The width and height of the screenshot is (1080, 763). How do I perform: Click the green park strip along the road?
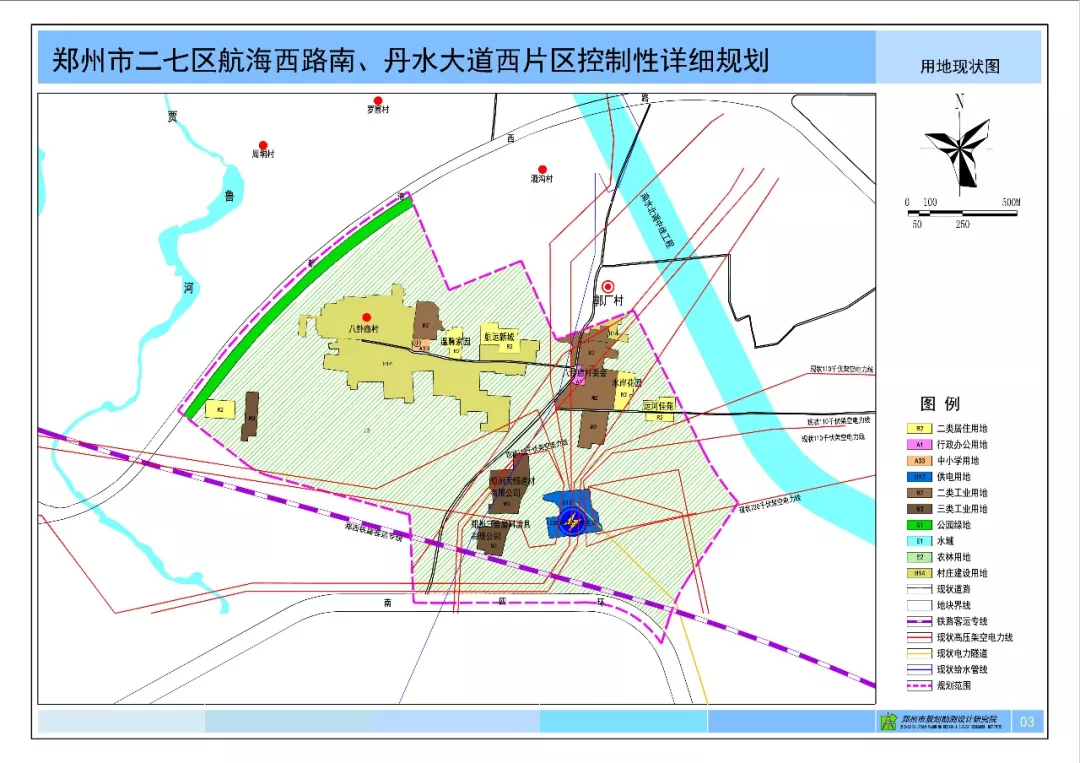[298, 307]
